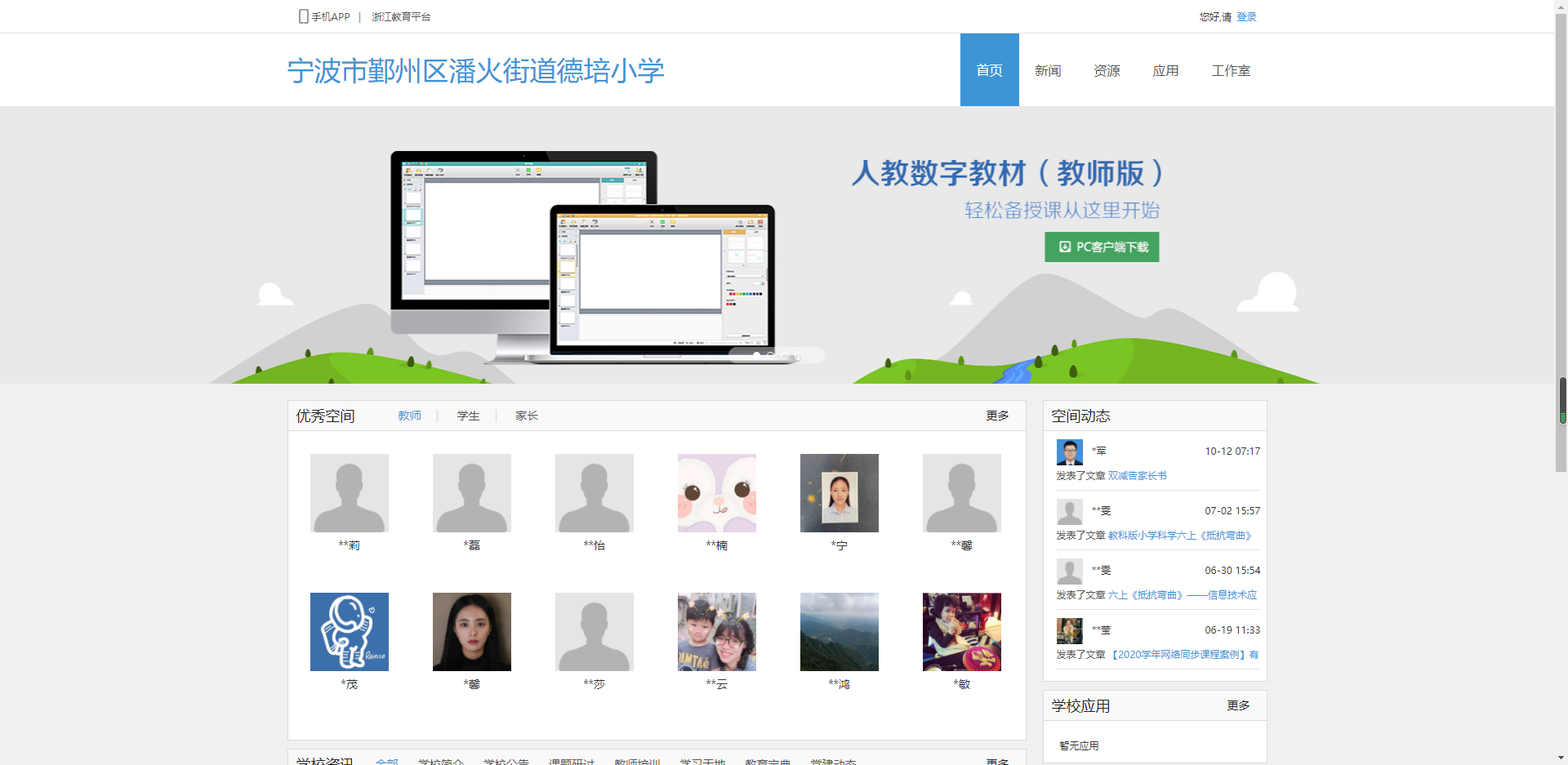Open the cartoon bunny avatar of **楠
Screen dimensions: 1568x765
pyautogui.click(x=717, y=493)
